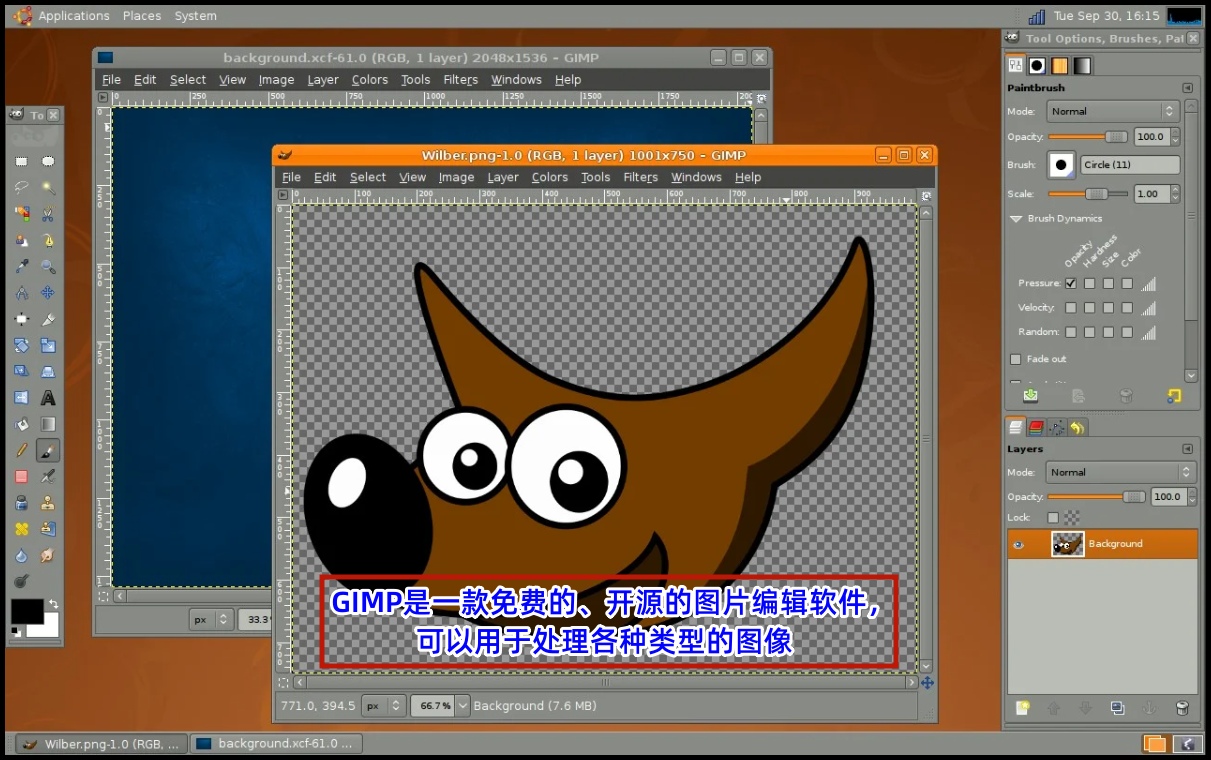1211x760 pixels.
Task: Enable the Velocity Opacity checkbox
Action: pyautogui.click(x=1071, y=308)
